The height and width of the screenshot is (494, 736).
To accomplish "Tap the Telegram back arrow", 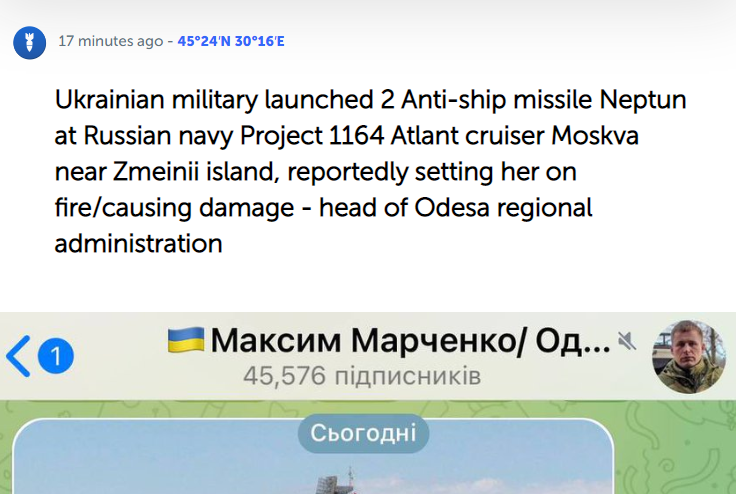I will pos(18,355).
